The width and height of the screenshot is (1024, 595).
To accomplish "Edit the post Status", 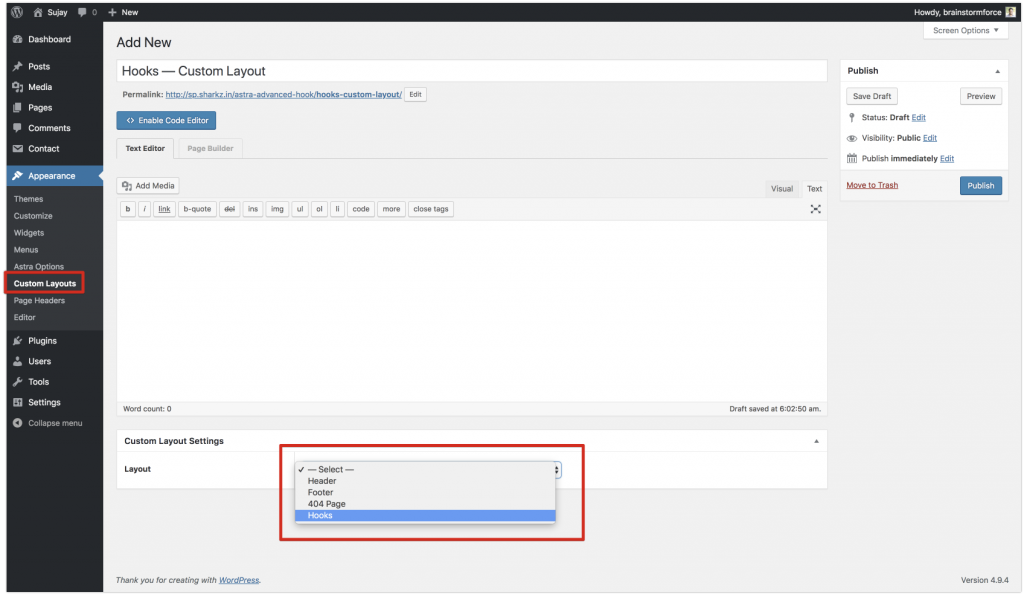I will [918, 118].
